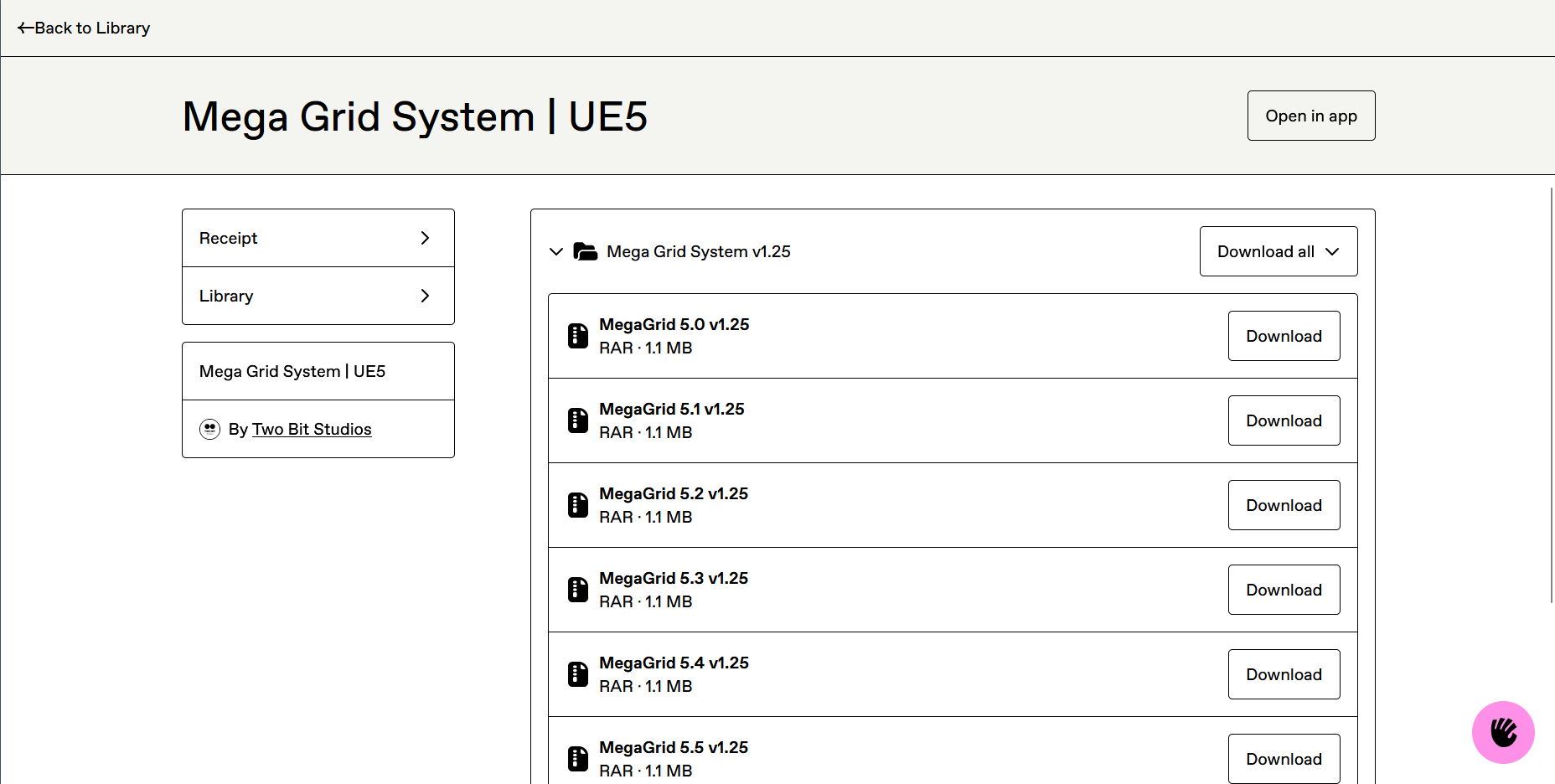Download MegaGrid 5.0 v1.25
The width and height of the screenshot is (1555, 784).
click(1284, 336)
